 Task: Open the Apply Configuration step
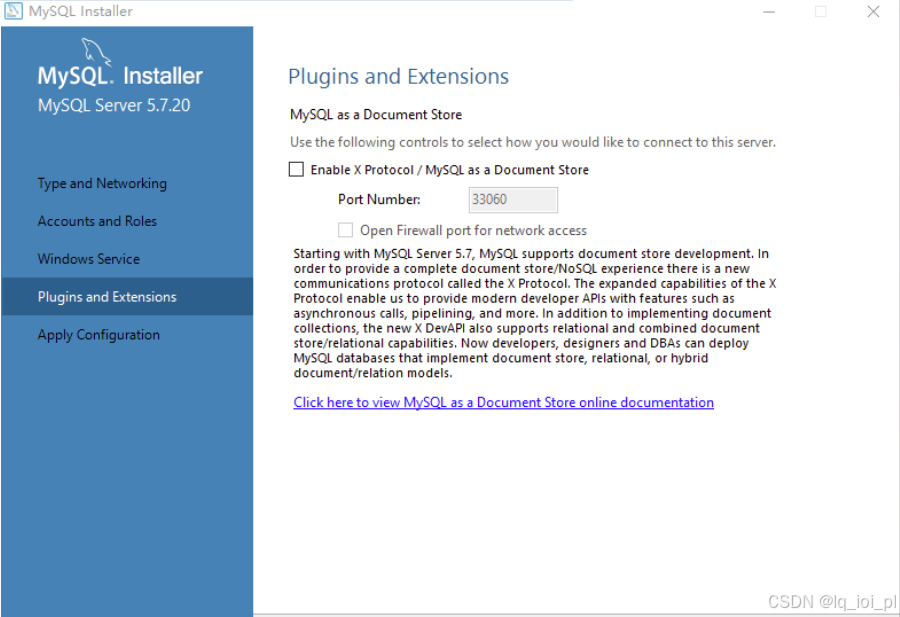point(99,335)
